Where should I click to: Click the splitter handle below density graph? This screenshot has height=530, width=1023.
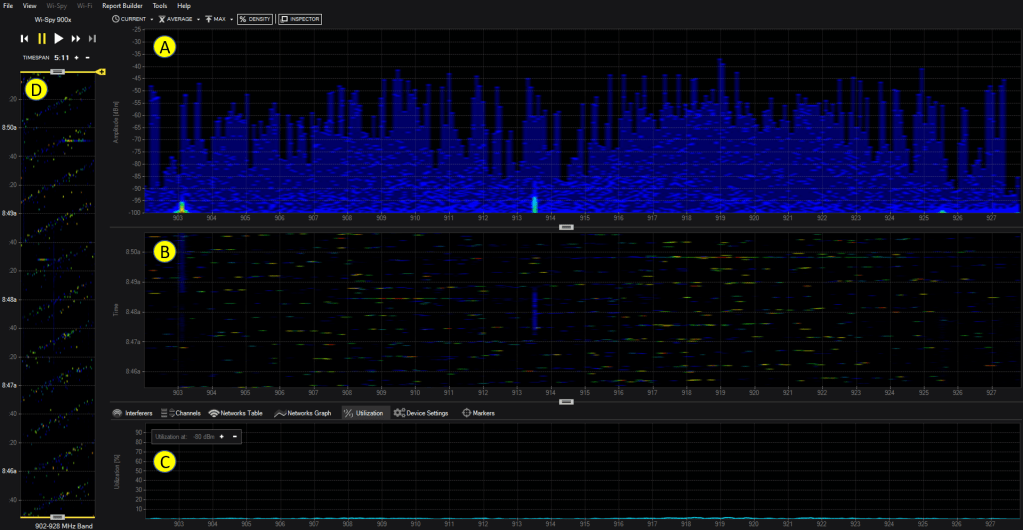coord(566,227)
